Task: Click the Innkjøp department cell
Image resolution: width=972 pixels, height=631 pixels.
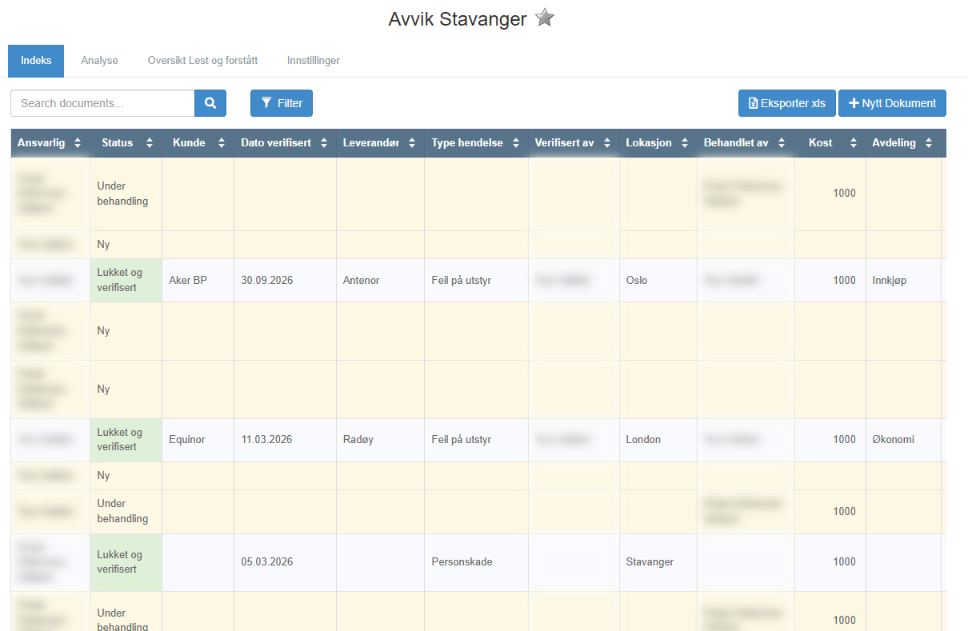Action: [x=903, y=280]
